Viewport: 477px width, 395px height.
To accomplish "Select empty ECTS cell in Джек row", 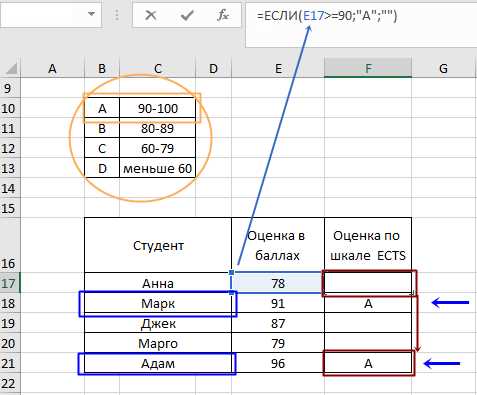I will (368, 323).
